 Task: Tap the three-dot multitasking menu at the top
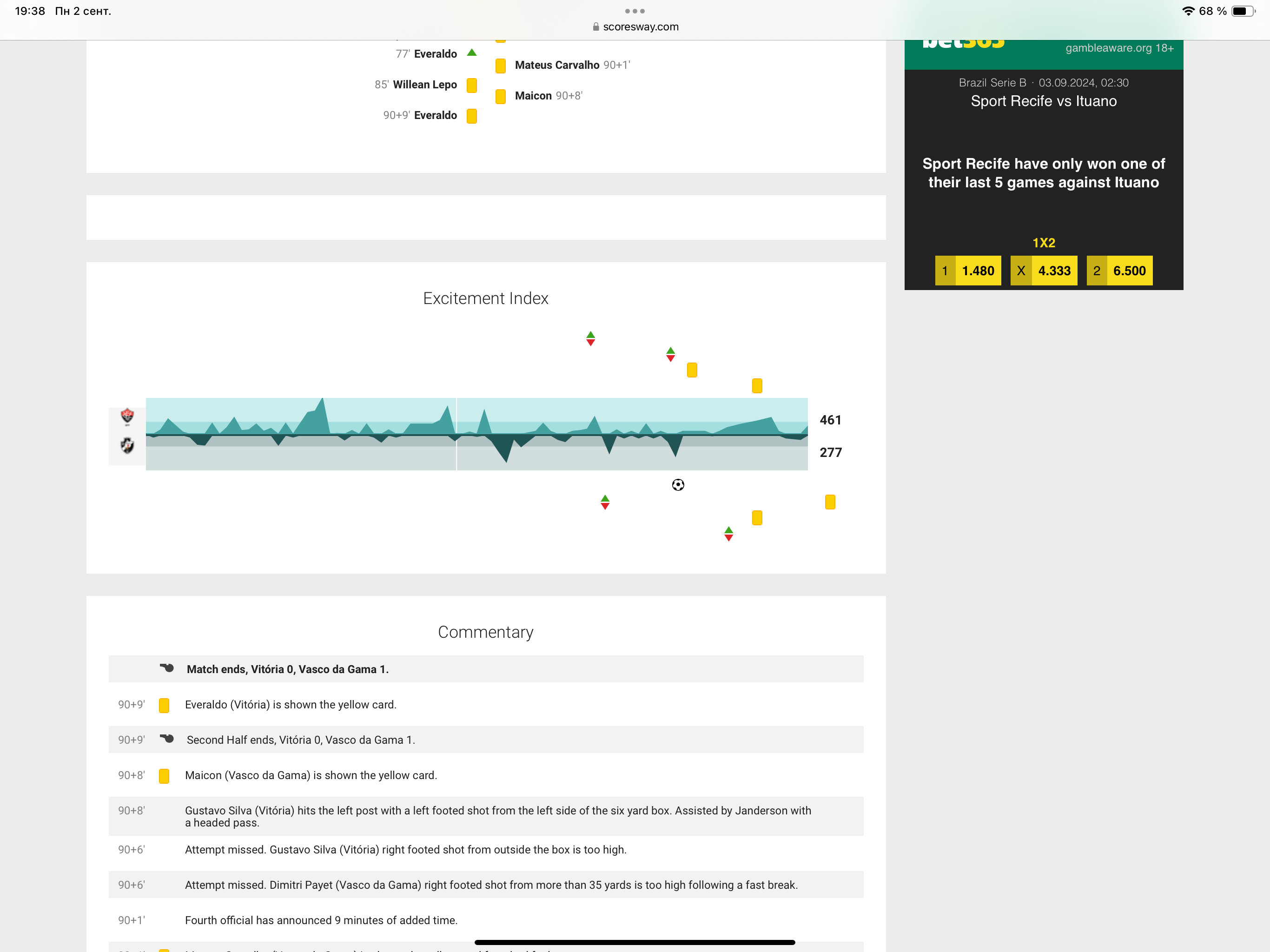[x=635, y=11]
